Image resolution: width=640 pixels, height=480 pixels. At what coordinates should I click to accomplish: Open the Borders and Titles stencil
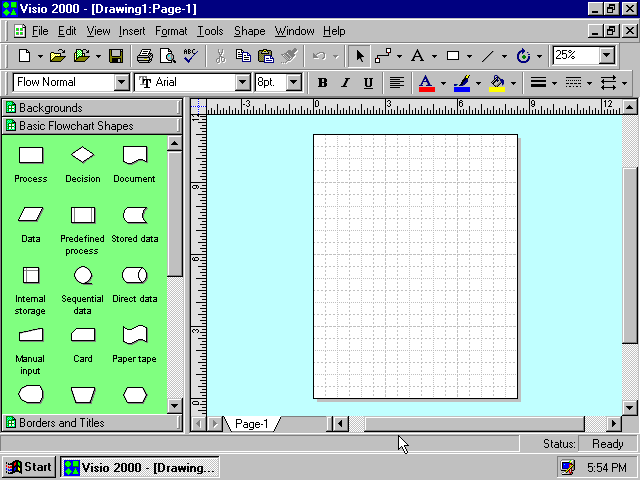click(x=92, y=423)
